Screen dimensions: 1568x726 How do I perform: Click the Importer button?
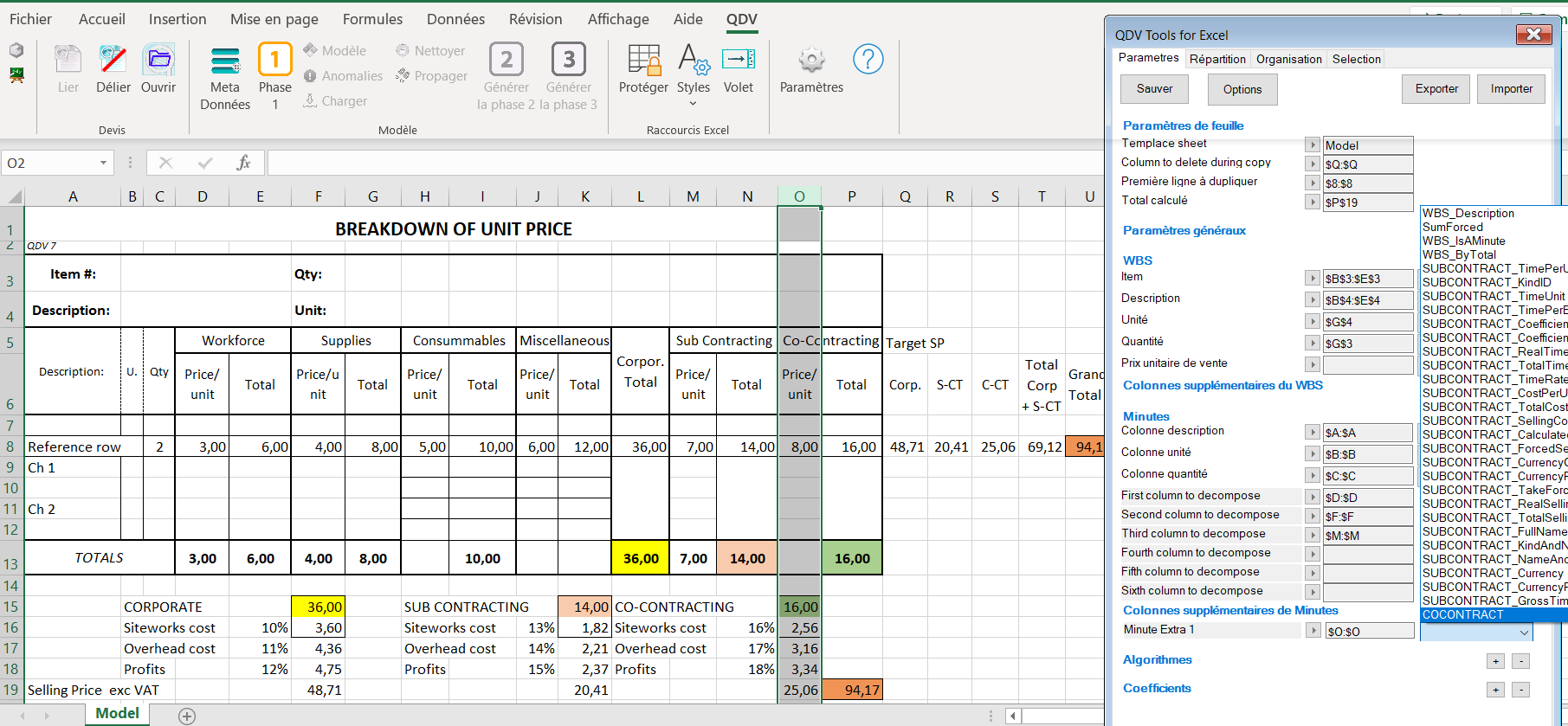(1512, 89)
